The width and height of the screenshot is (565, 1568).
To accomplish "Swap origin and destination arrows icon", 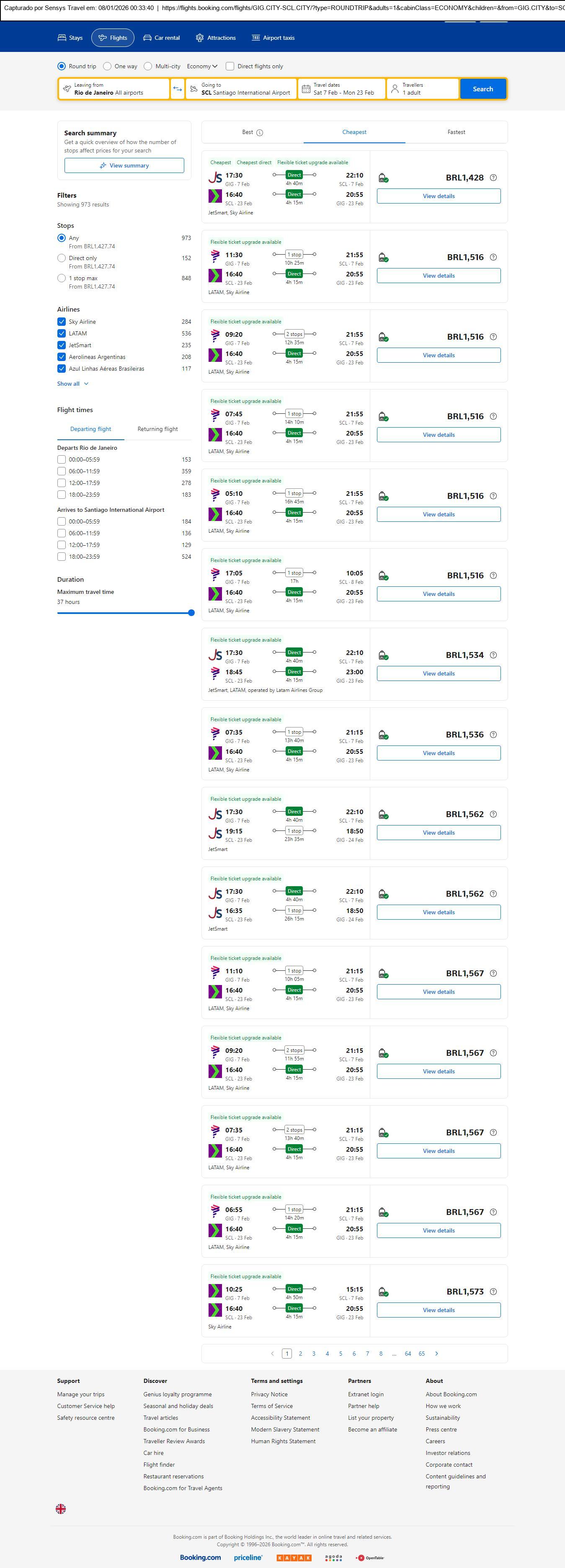I will [177, 89].
